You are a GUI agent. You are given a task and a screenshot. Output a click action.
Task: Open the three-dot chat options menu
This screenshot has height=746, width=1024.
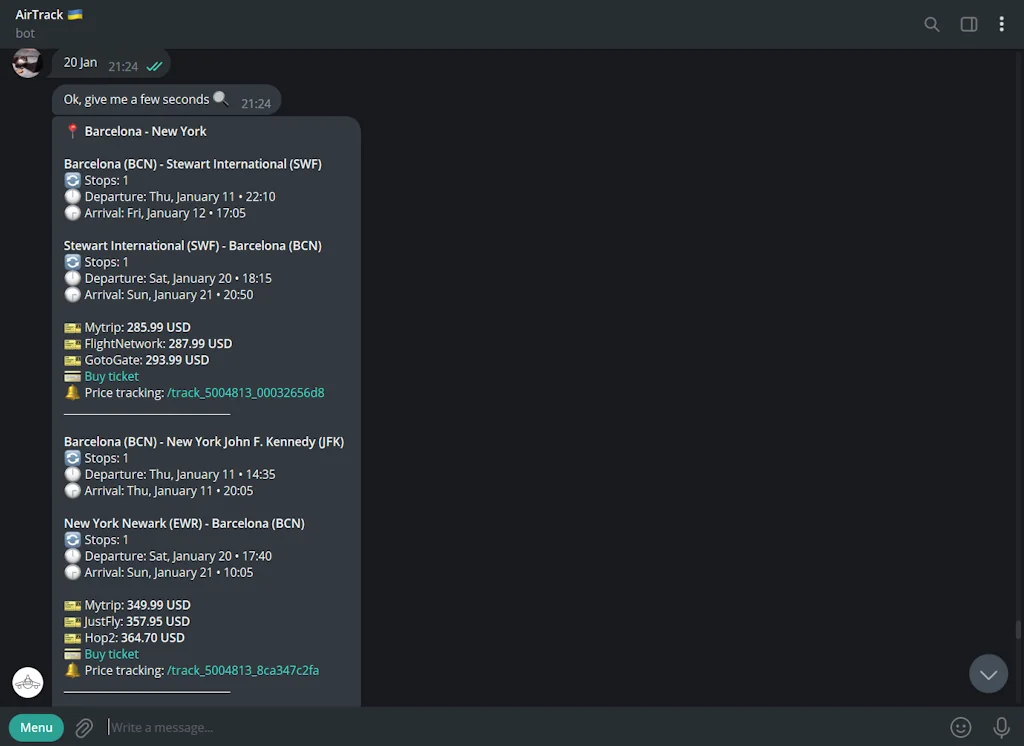point(1002,24)
